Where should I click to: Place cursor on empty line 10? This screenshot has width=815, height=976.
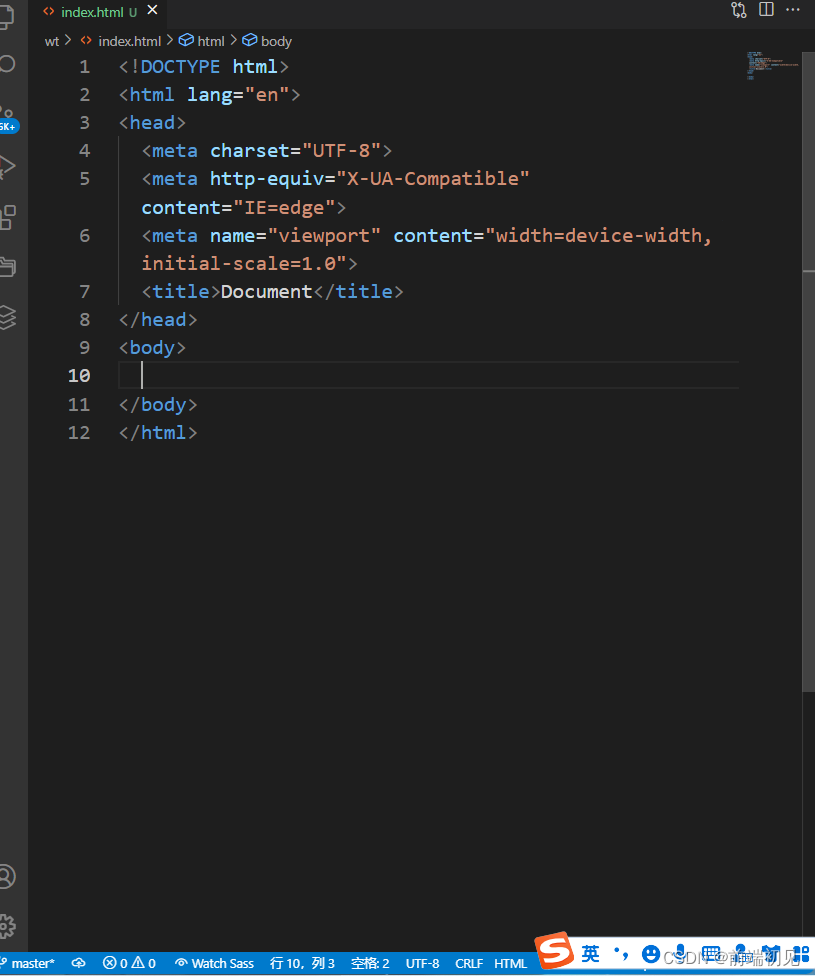428,375
